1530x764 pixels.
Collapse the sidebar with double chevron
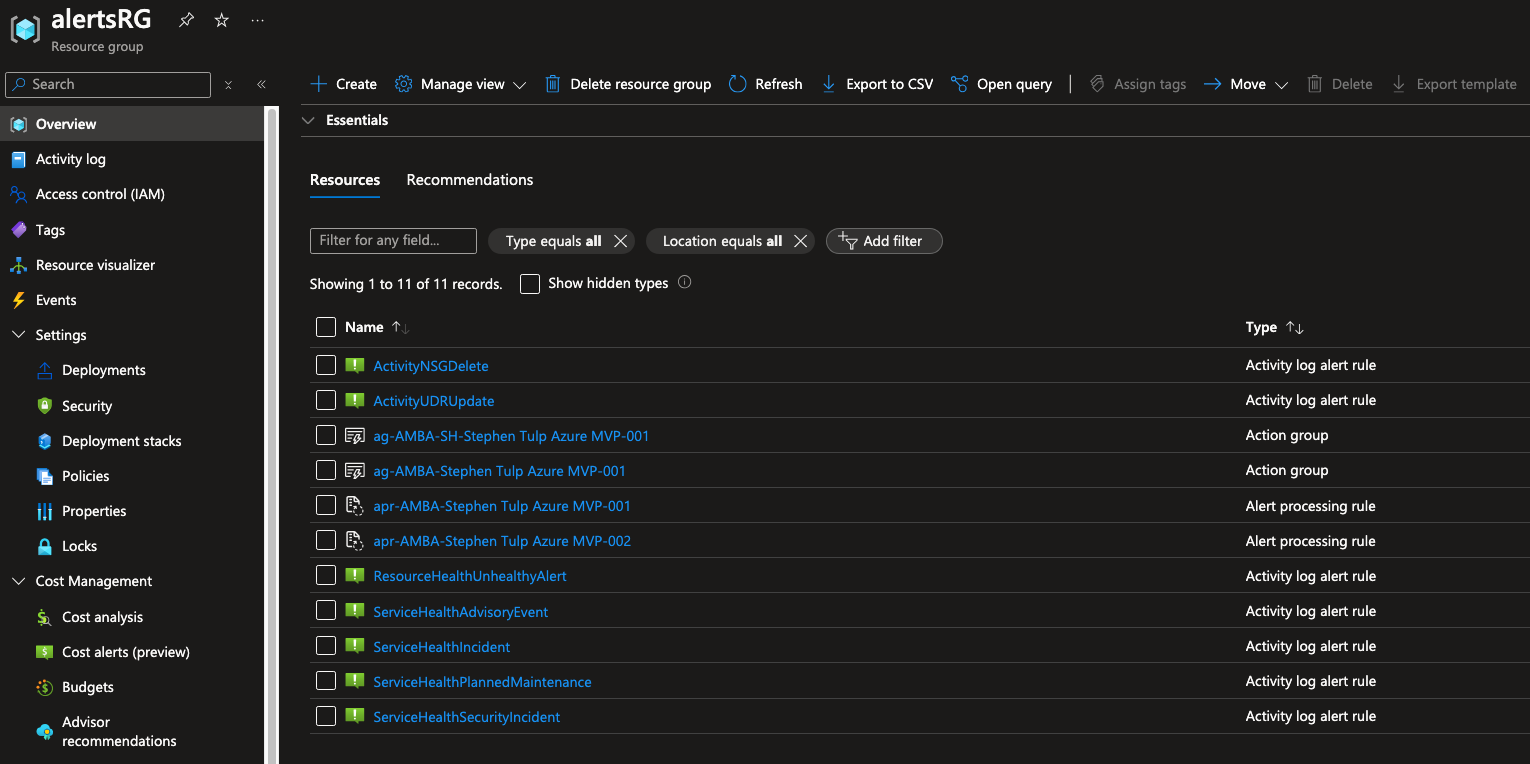click(x=261, y=85)
